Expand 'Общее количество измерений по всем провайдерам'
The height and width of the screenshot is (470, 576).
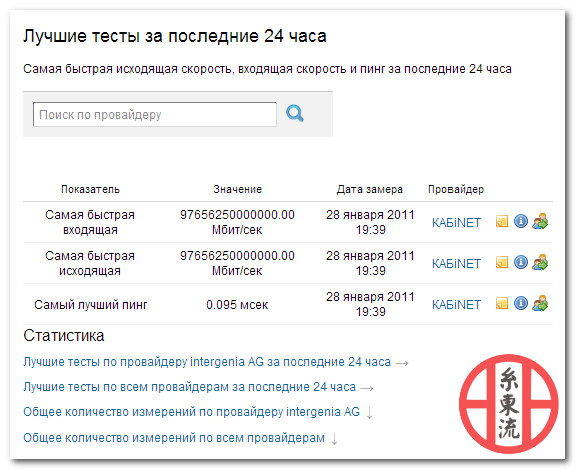point(174,438)
